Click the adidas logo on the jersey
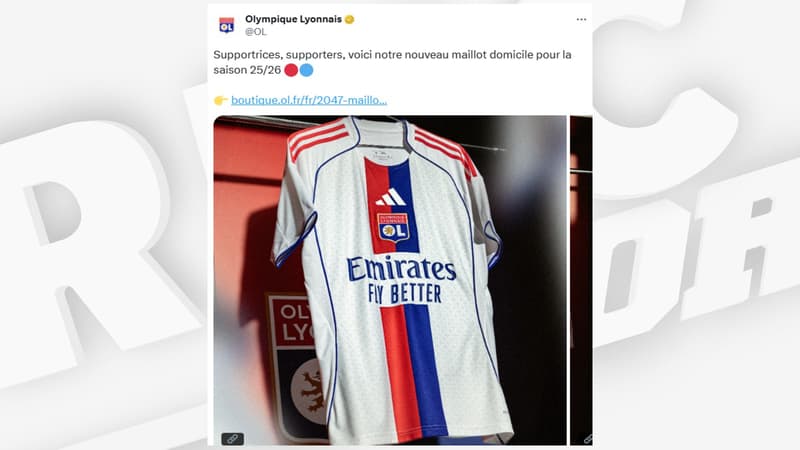 (x=391, y=197)
